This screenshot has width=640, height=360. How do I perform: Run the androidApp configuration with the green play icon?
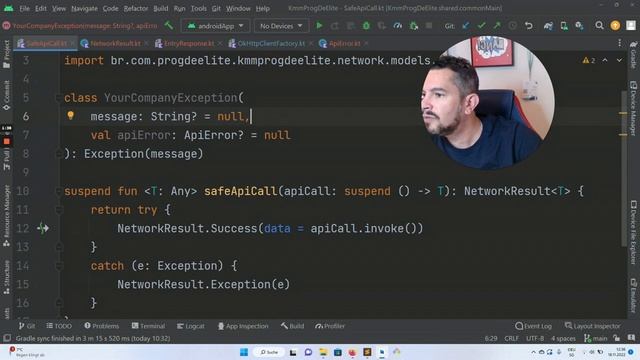point(319,26)
